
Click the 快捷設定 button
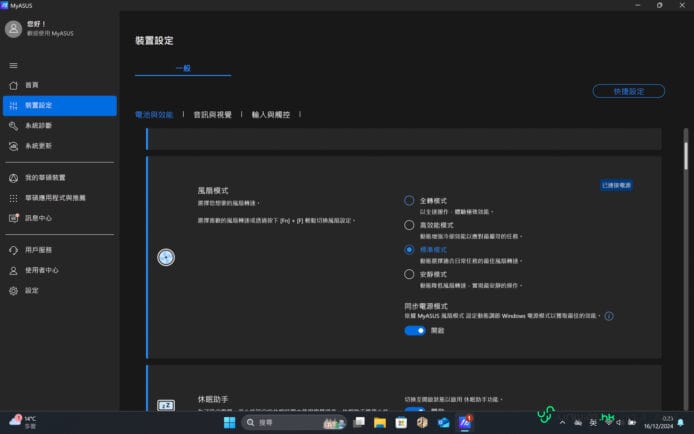628,91
